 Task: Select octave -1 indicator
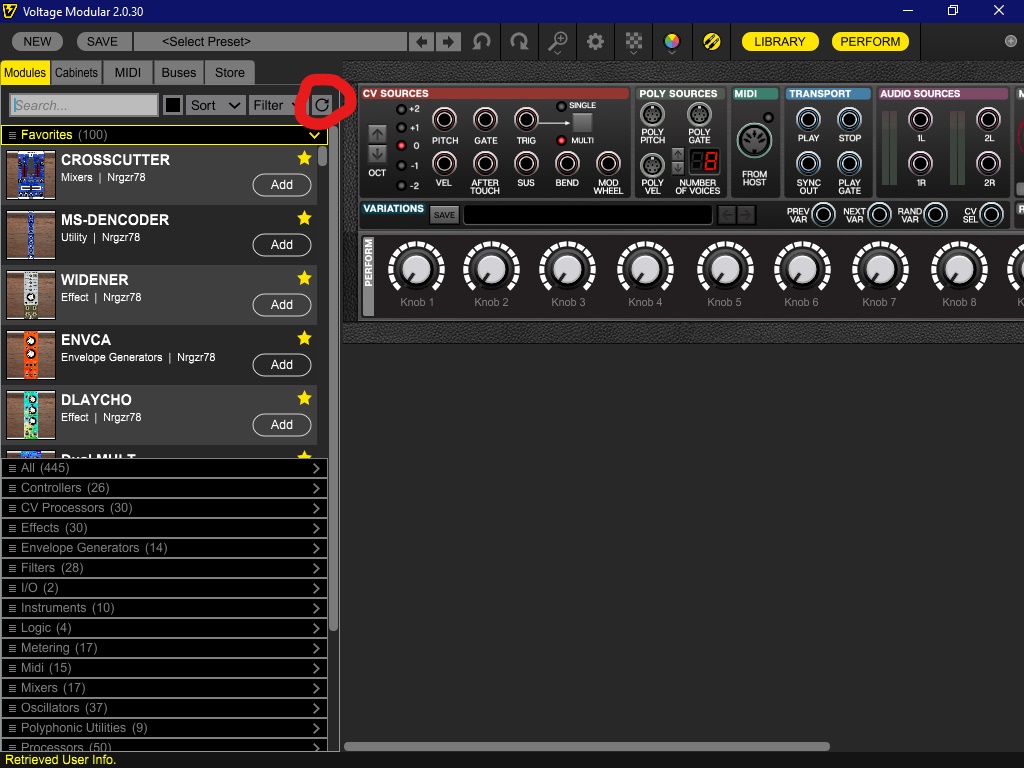coord(402,166)
